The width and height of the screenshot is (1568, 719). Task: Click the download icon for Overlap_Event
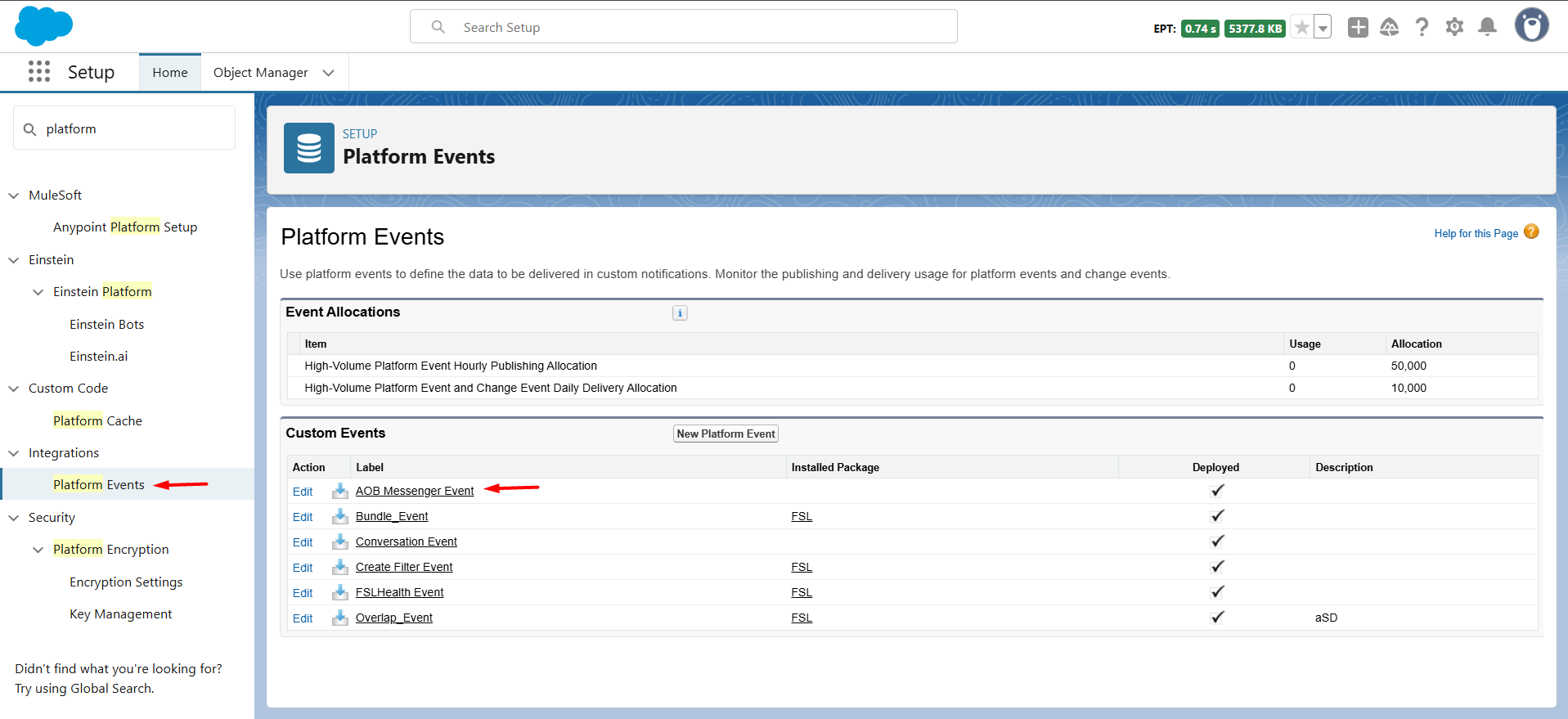pos(340,618)
